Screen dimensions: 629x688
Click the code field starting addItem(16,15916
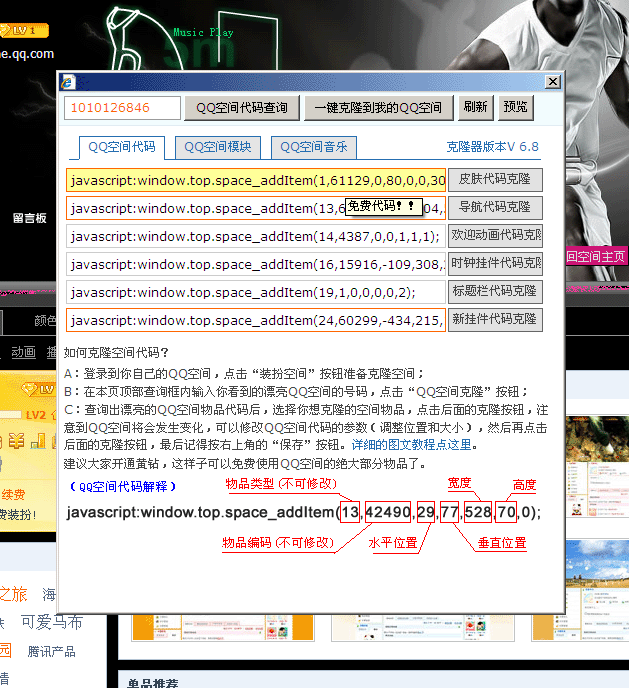(x=256, y=265)
